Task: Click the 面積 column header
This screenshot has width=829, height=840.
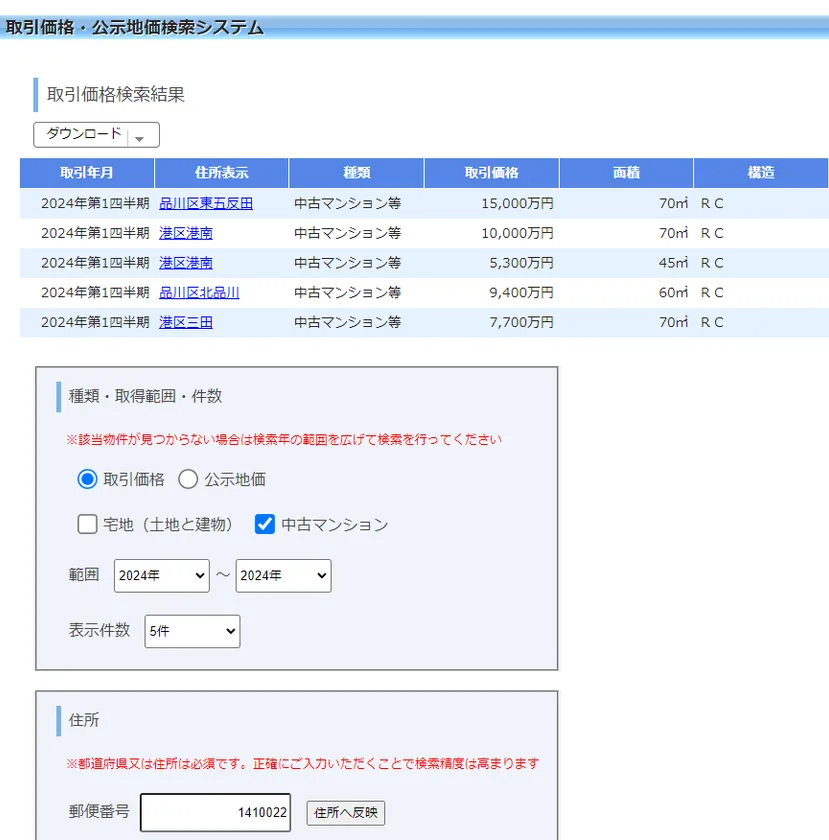Action: click(x=626, y=172)
